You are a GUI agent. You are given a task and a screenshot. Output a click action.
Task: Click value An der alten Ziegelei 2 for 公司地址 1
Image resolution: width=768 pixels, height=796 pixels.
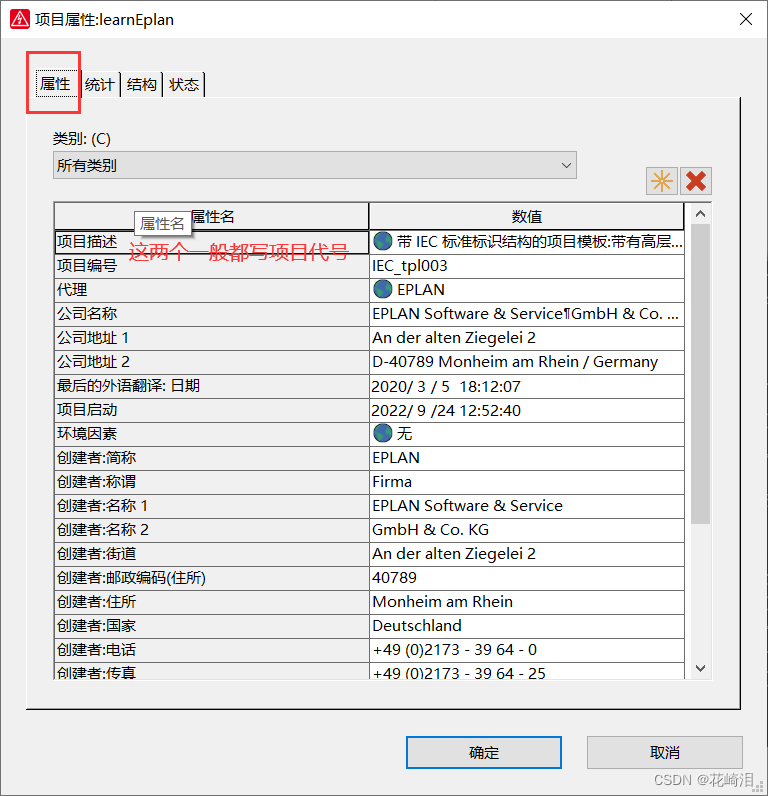(x=526, y=338)
